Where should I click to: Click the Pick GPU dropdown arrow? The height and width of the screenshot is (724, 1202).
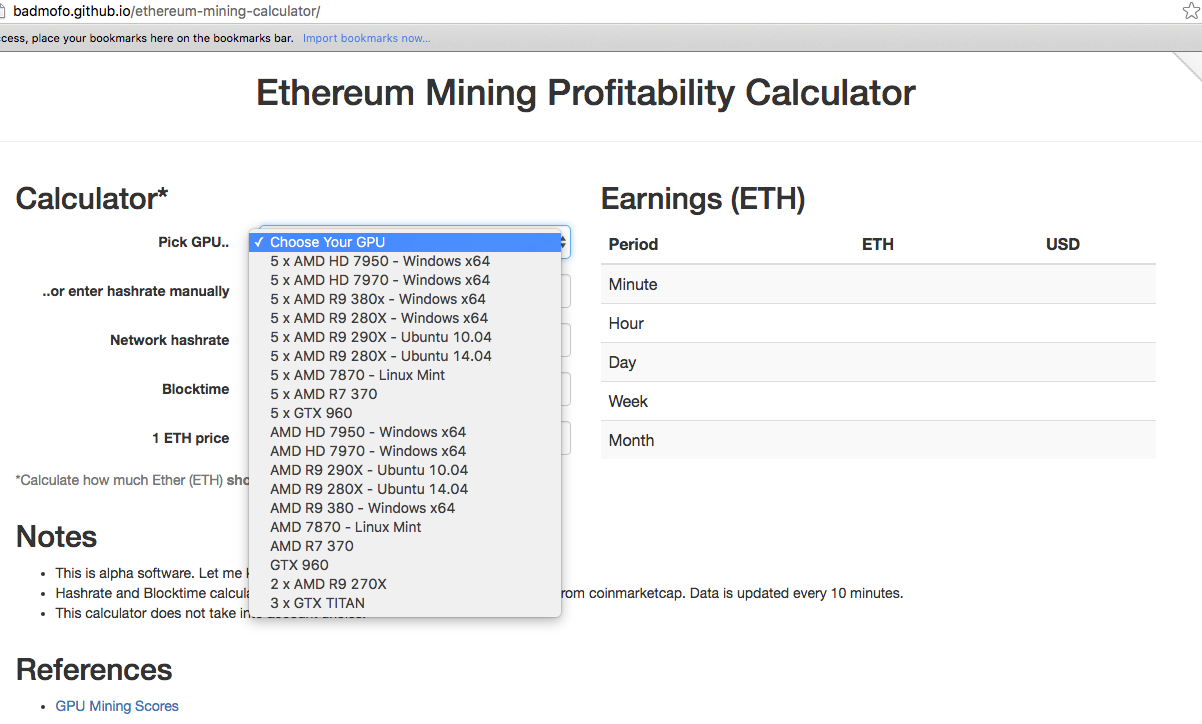pos(566,242)
